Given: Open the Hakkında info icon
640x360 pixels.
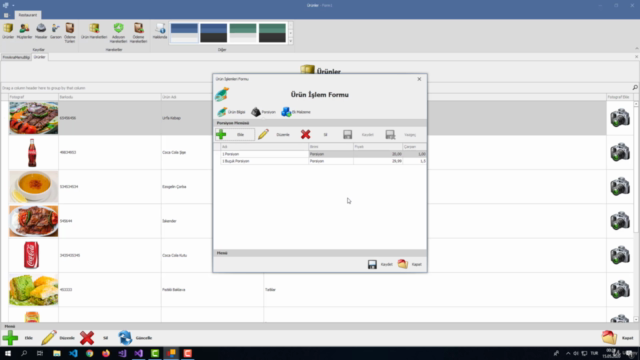Looking at the screenshot, I should click(160, 31).
